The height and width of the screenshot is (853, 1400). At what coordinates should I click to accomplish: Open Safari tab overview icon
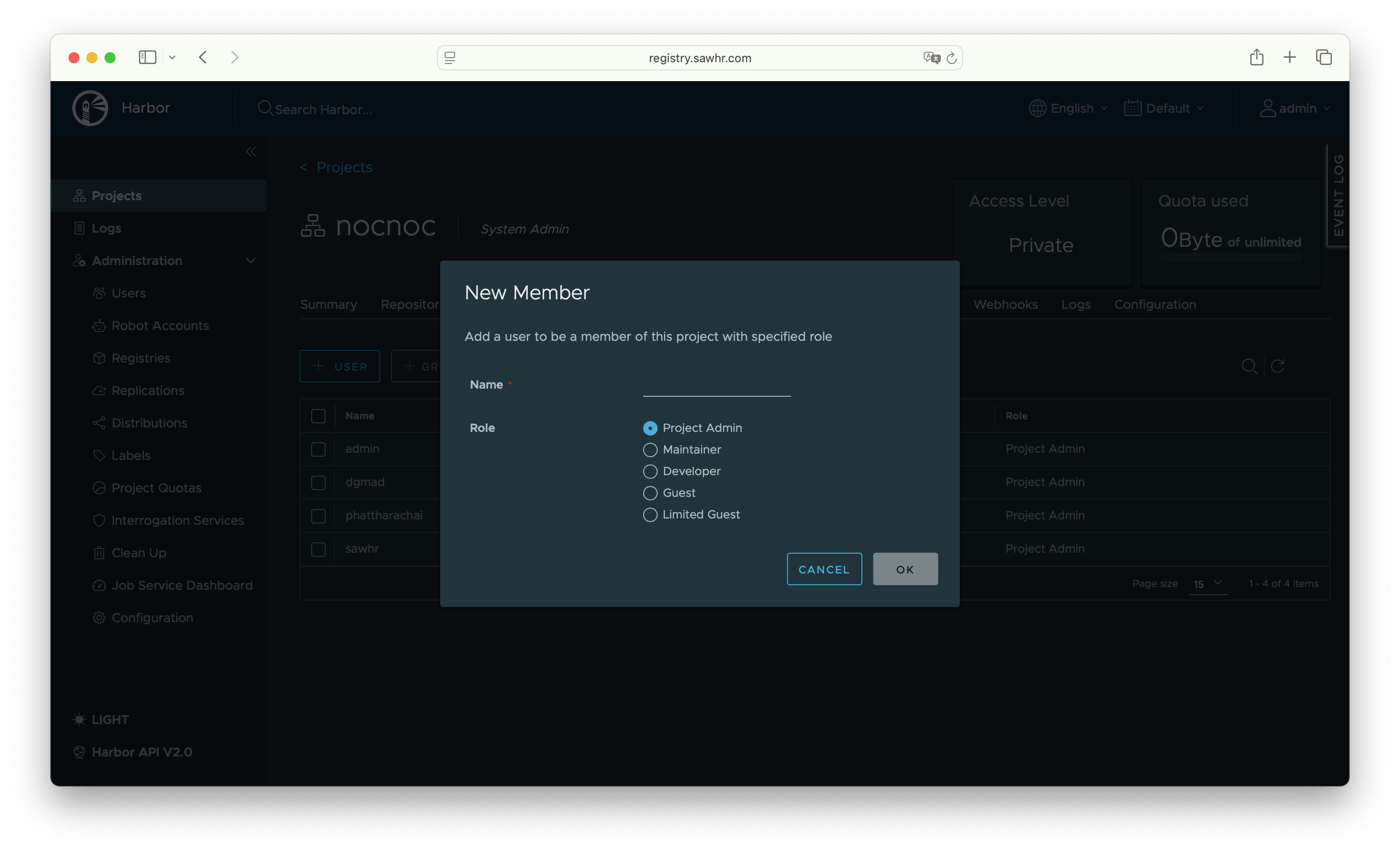pos(1323,57)
